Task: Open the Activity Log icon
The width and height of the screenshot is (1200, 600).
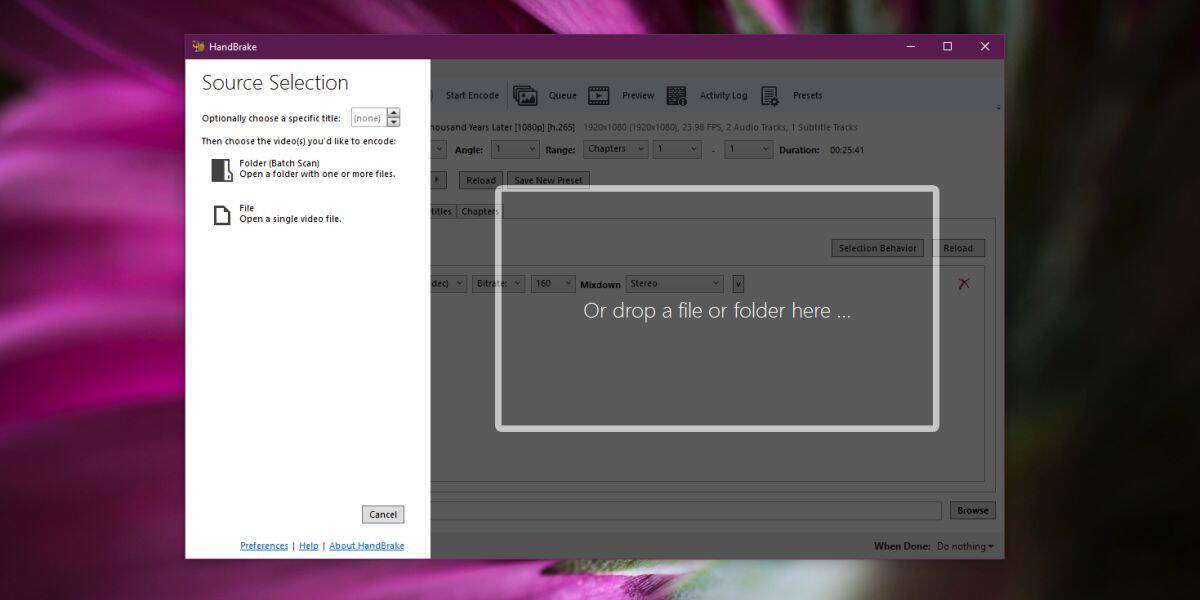Action: click(x=677, y=95)
